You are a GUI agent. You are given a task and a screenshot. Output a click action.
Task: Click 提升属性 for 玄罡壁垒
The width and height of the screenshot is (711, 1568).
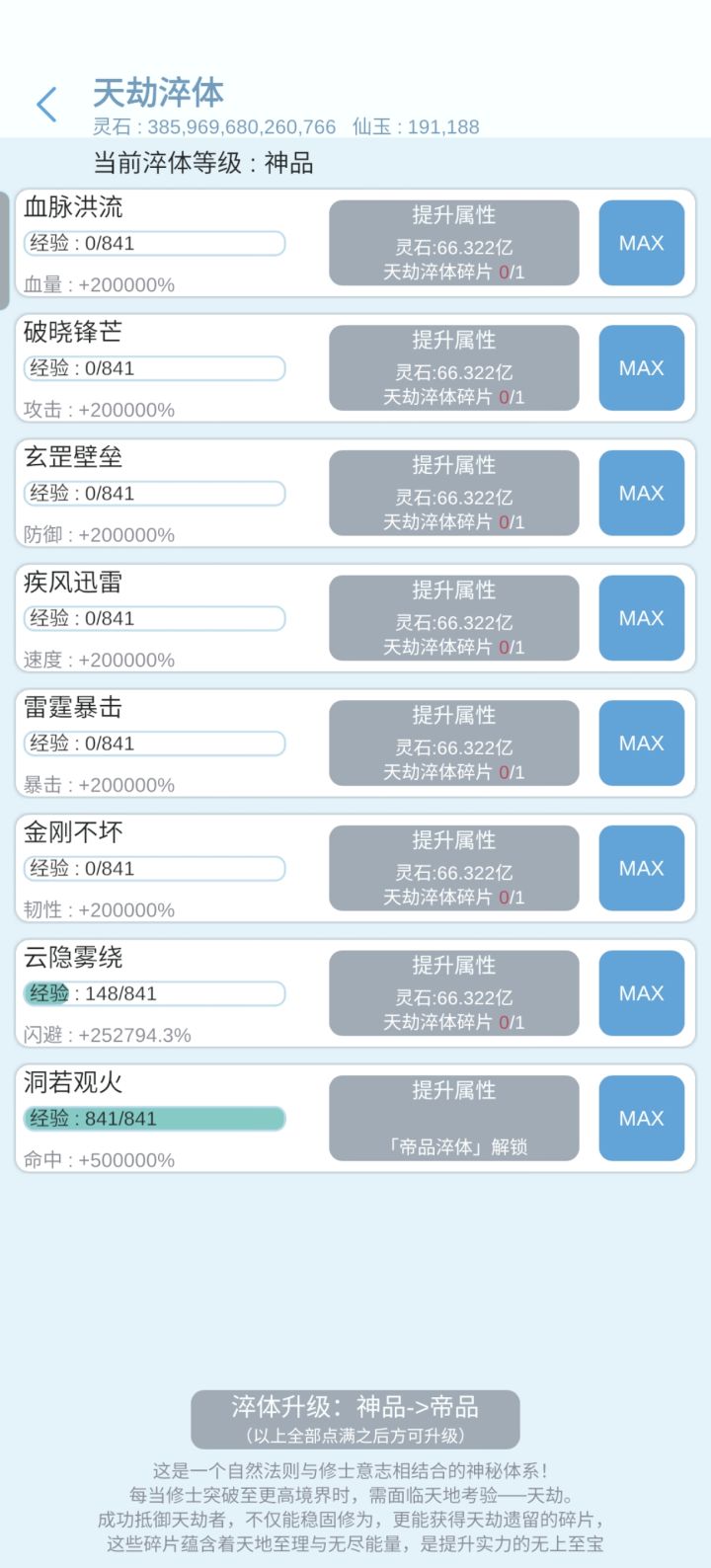click(453, 493)
